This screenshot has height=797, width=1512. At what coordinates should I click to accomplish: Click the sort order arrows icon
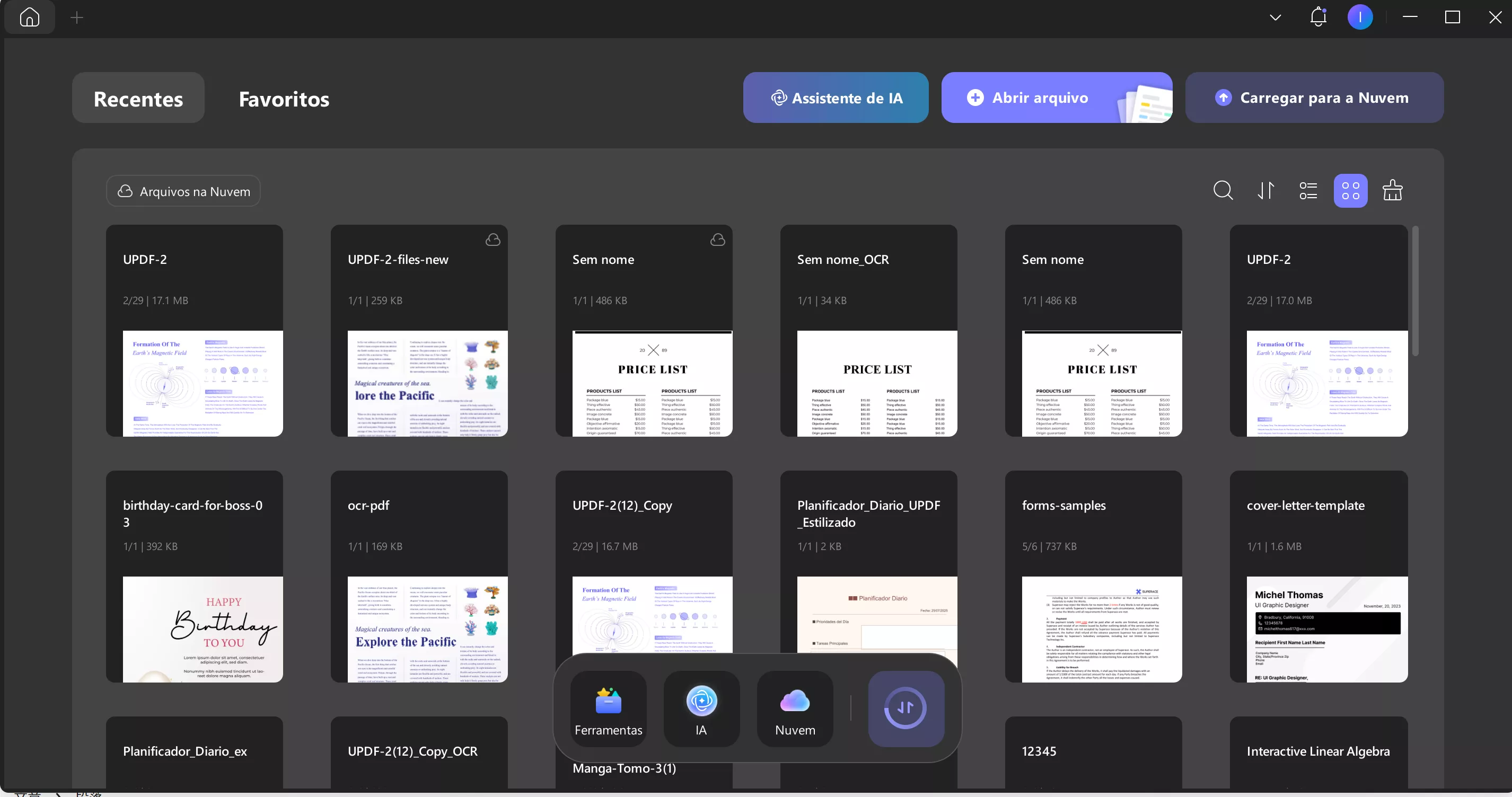click(x=1266, y=191)
